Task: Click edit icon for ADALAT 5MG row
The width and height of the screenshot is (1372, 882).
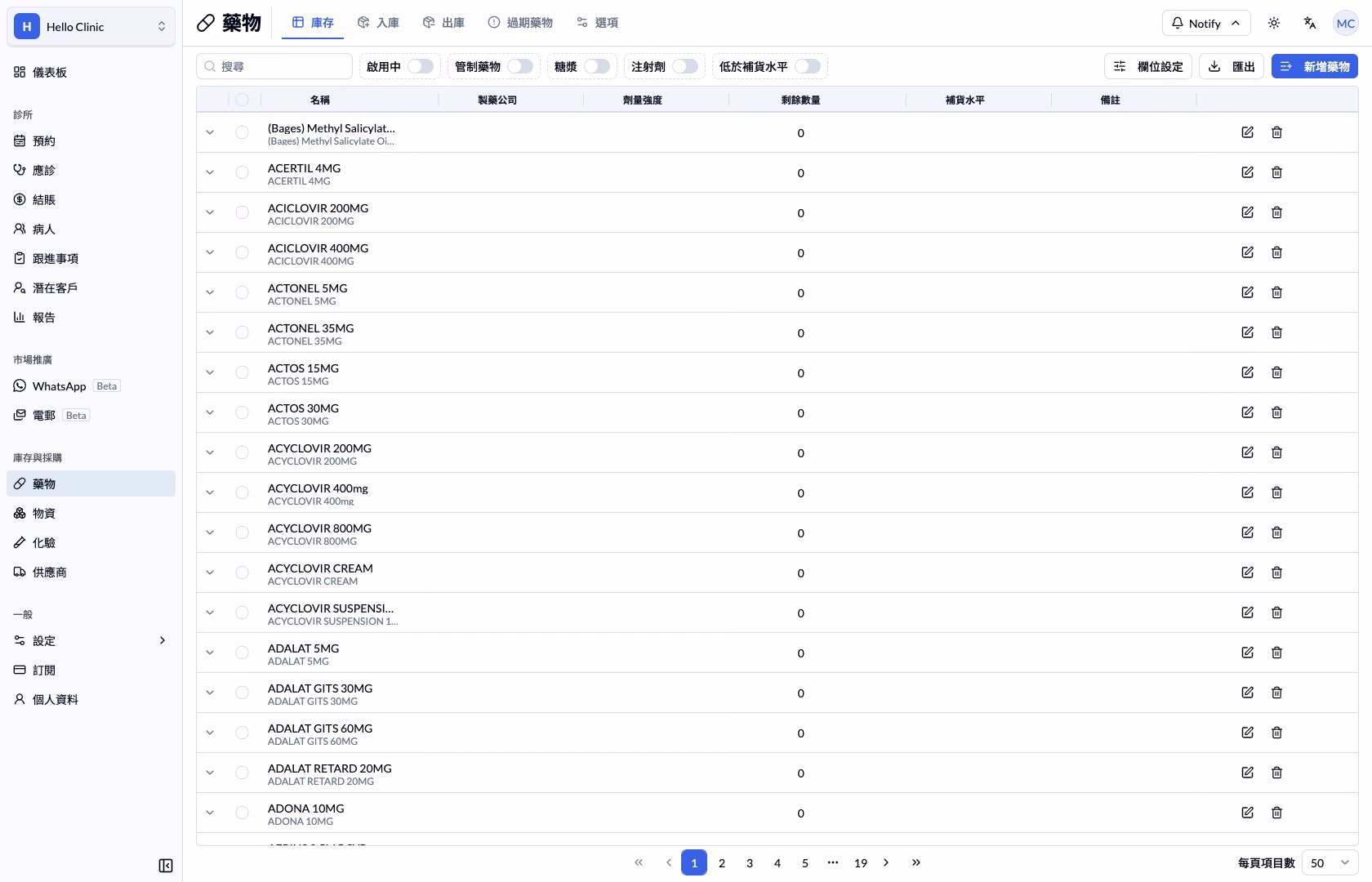Action: 1247,653
